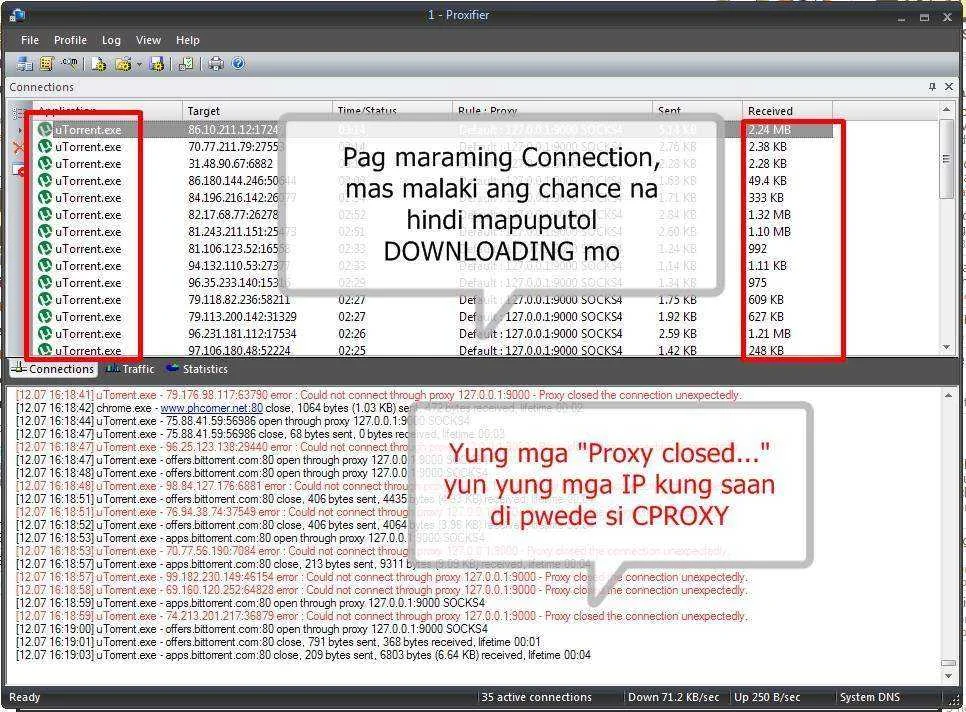Open the Profile menu
966x712 pixels.
pyautogui.click(x=70, y=40)
